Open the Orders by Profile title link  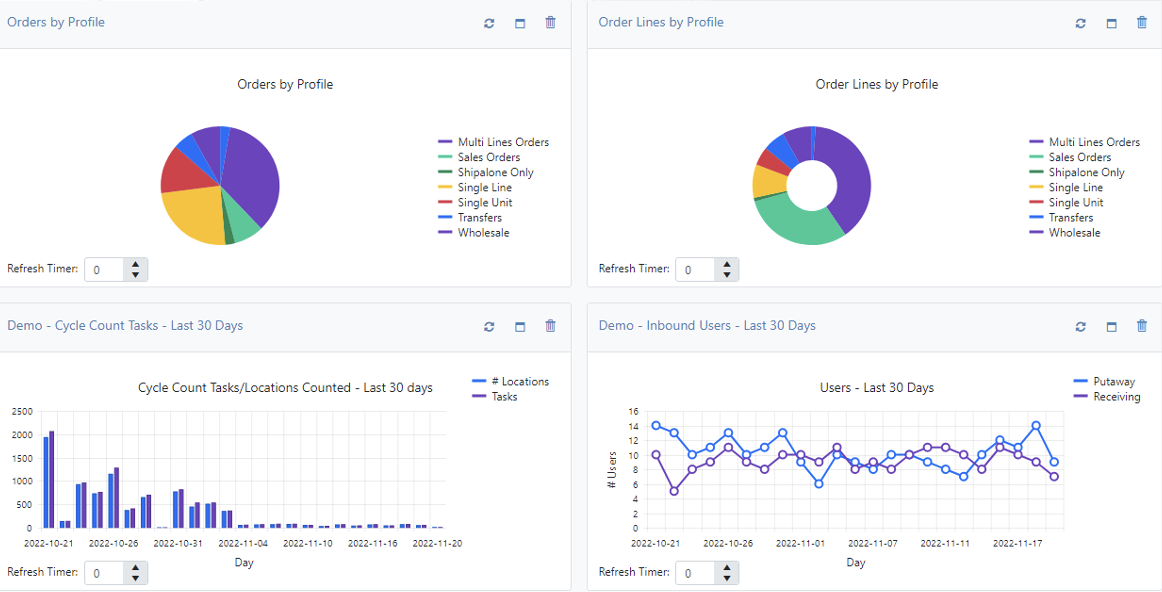[56, 22]
